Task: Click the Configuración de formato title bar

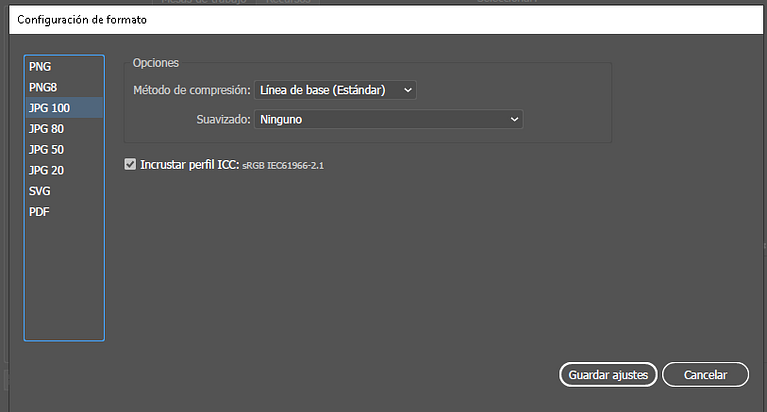Action: [386, 20]
